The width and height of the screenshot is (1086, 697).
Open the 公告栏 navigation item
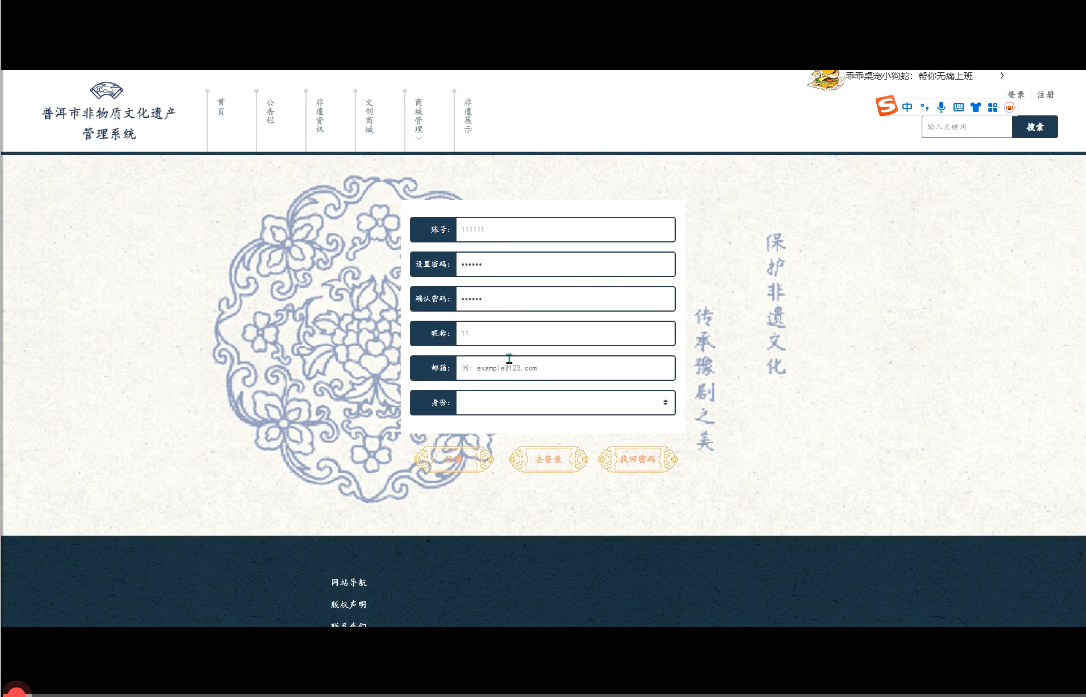tap(270, 111)
